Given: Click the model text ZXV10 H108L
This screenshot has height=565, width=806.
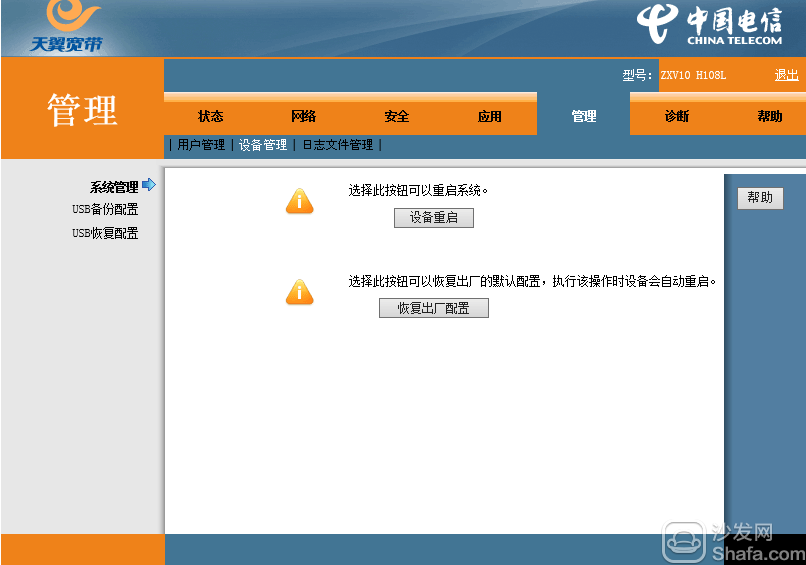Looking at the screenshot, I should (x=693, y=75).
